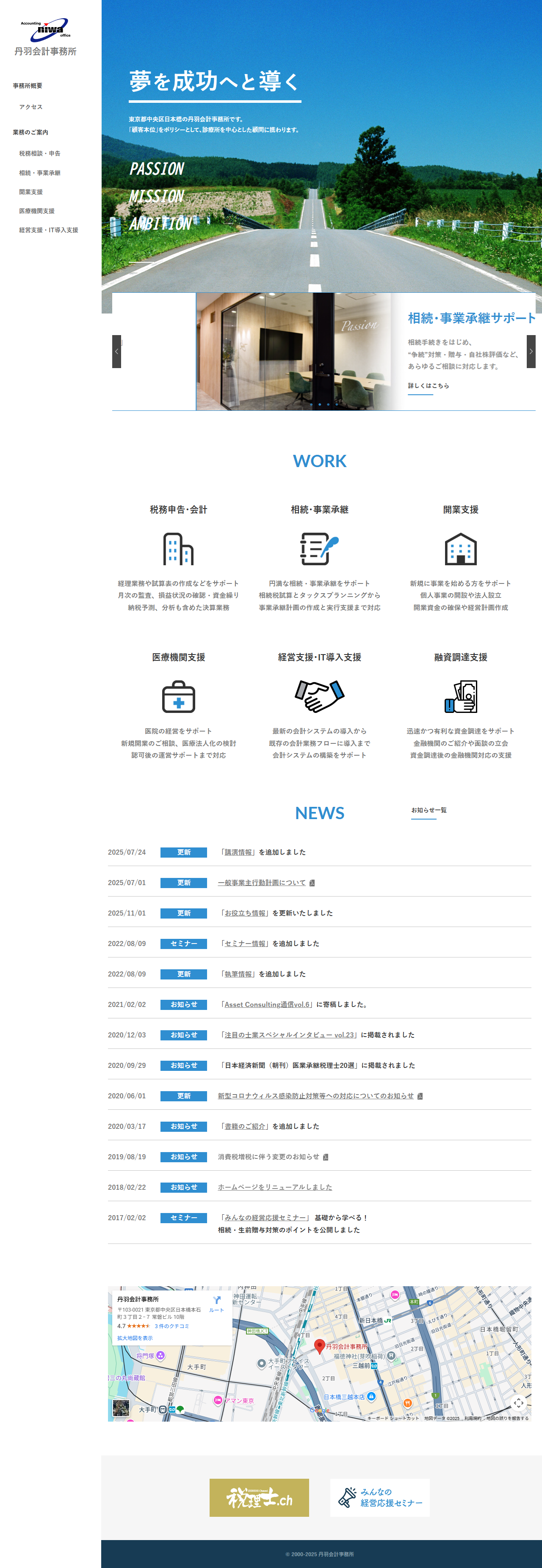
Task: Select 医療機関支援 in the sidebar
Action: tap(36, 211)
